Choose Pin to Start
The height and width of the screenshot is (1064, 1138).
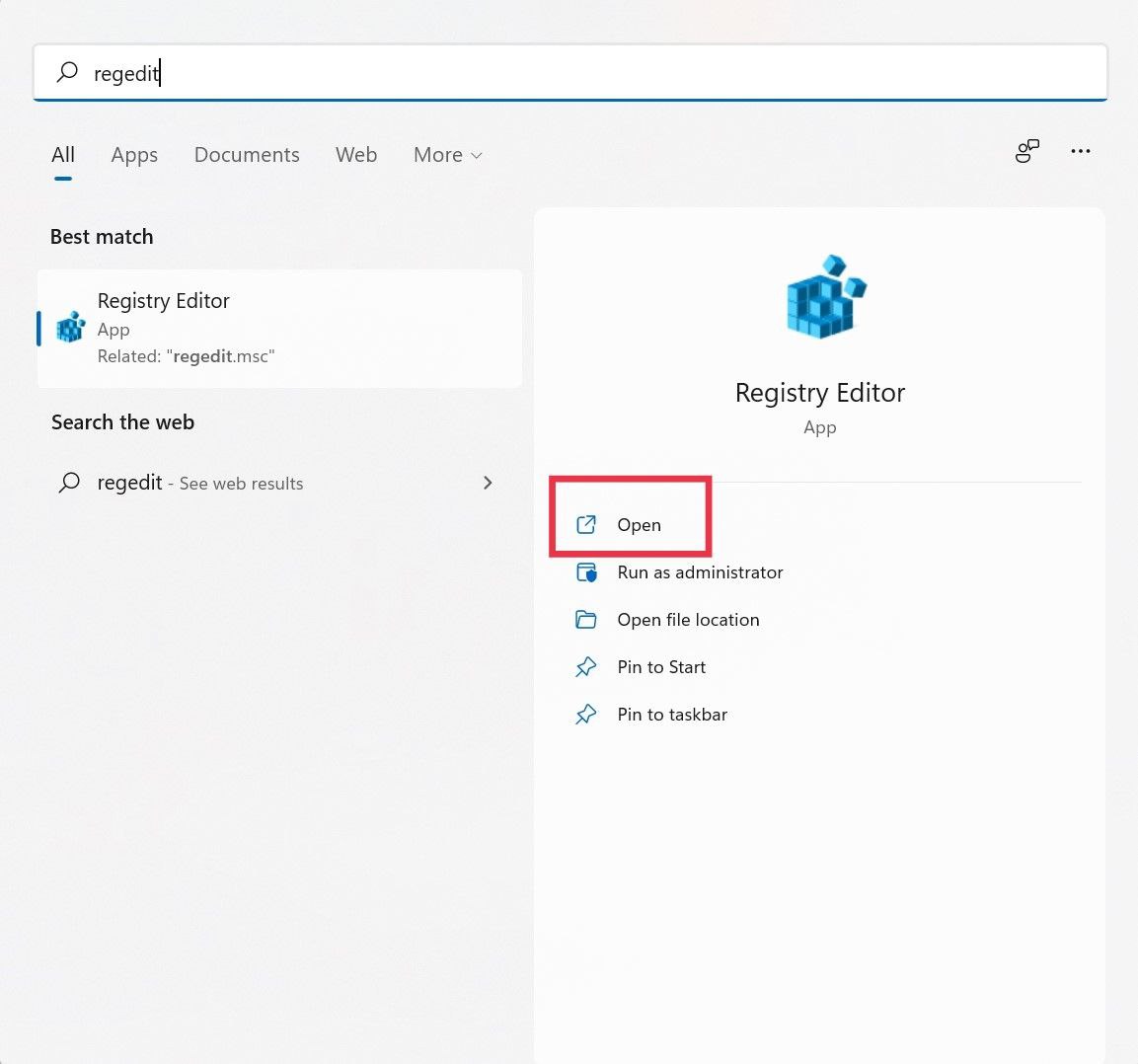661,667
